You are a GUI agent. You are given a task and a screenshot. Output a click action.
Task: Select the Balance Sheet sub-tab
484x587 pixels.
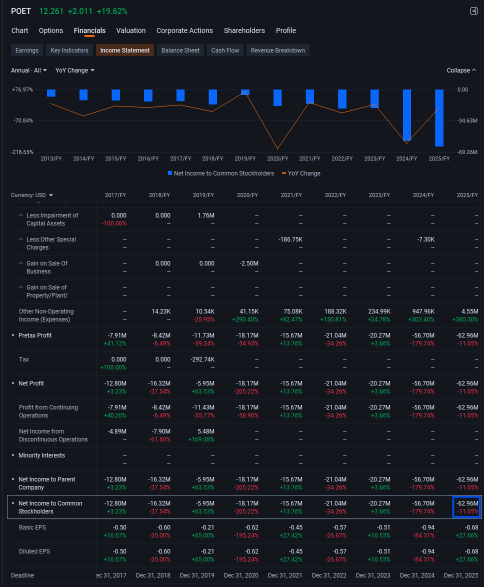pos(180,51)
